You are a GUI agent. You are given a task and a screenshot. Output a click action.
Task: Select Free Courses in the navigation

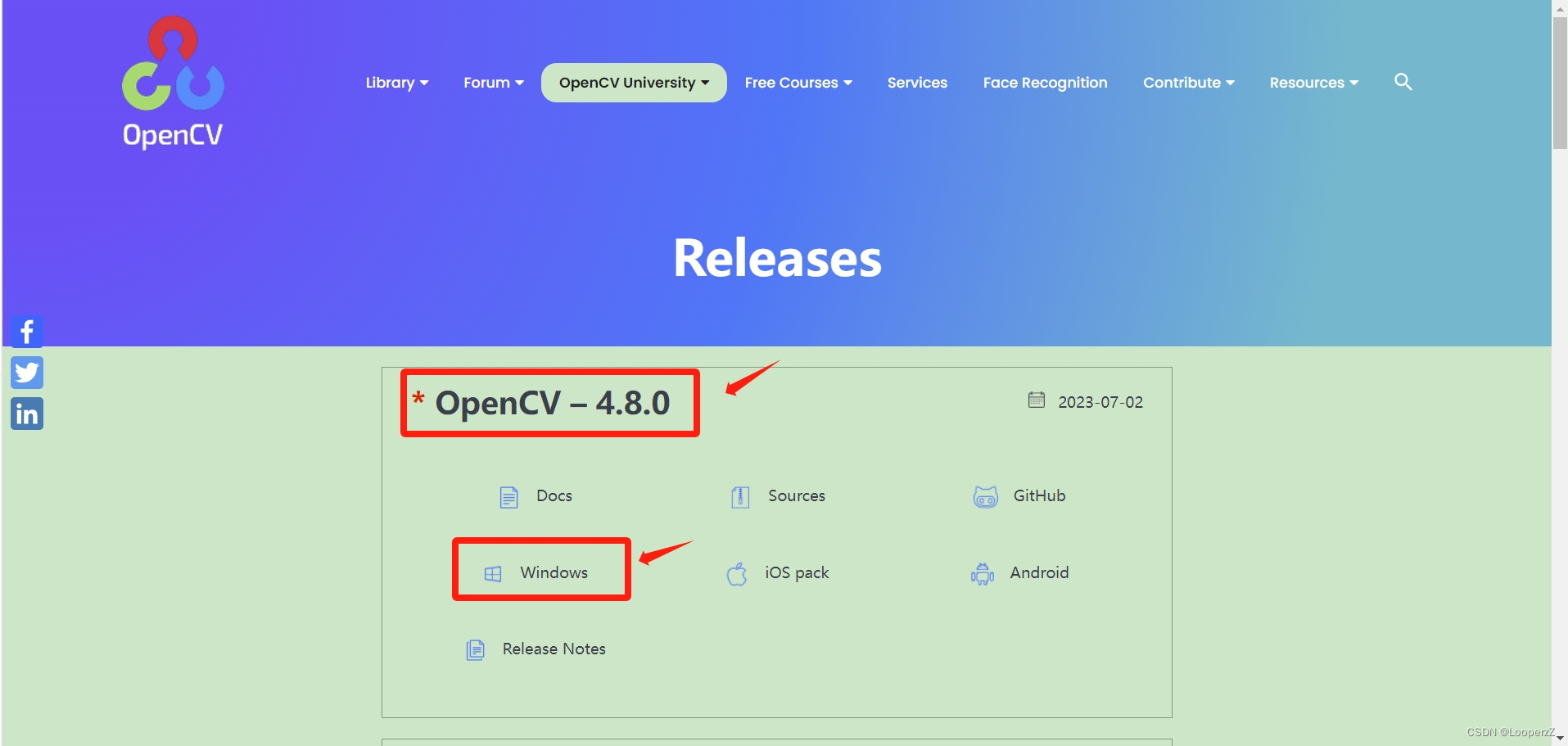point(798,82)
